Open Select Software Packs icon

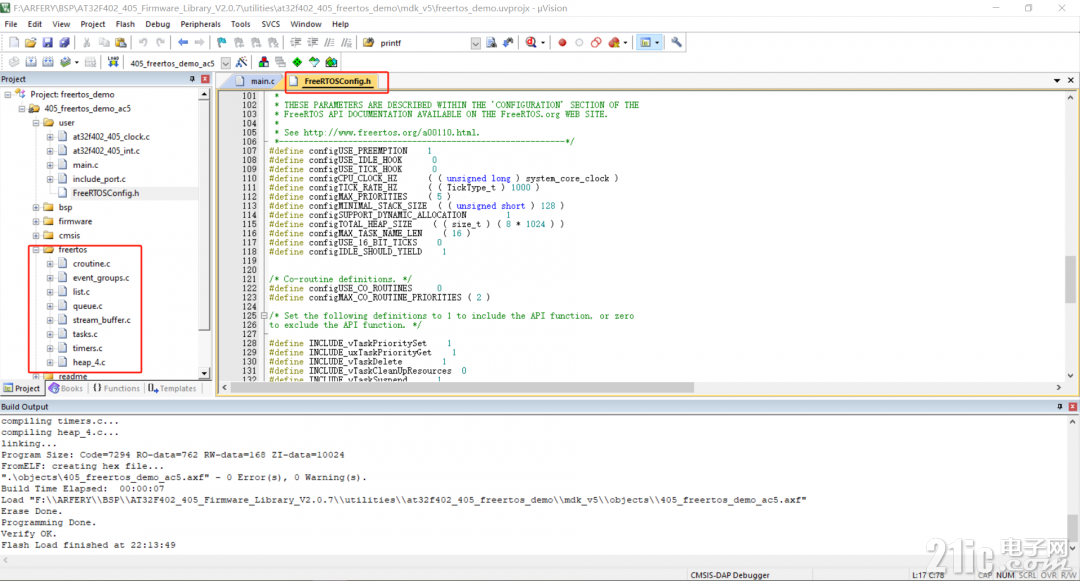coord(314,63)
